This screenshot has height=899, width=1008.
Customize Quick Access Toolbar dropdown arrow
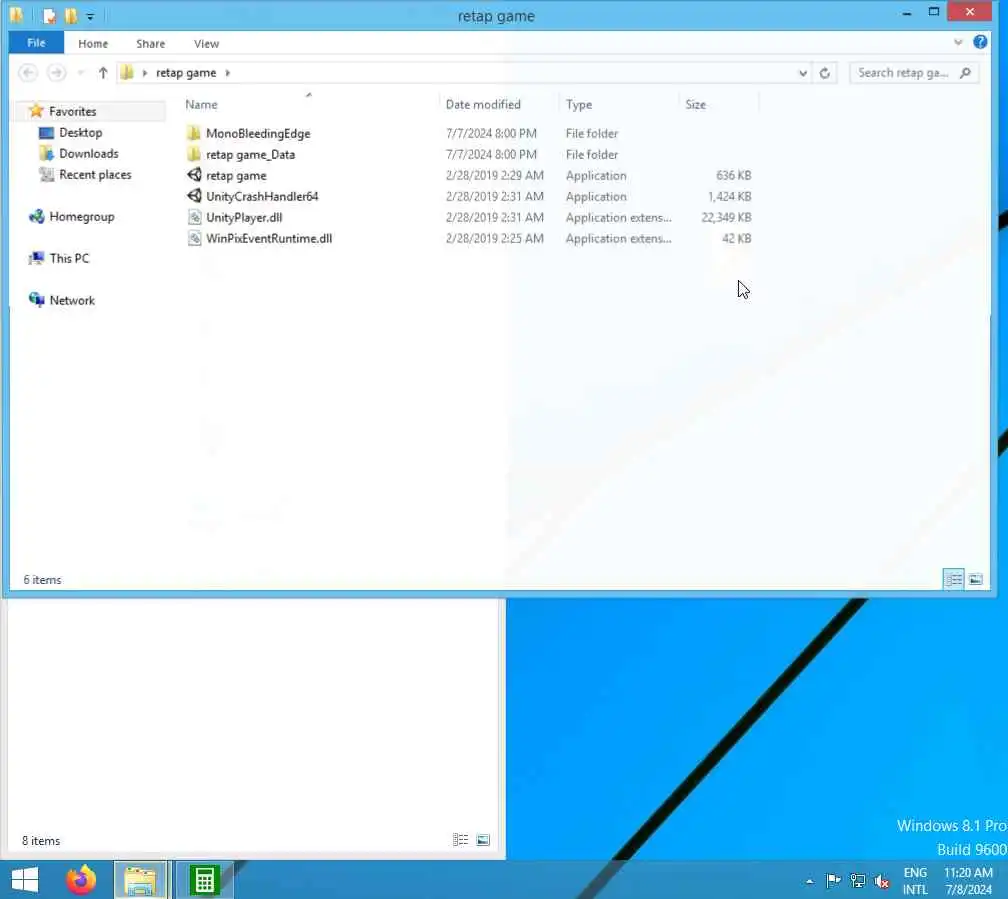point(90,16)
